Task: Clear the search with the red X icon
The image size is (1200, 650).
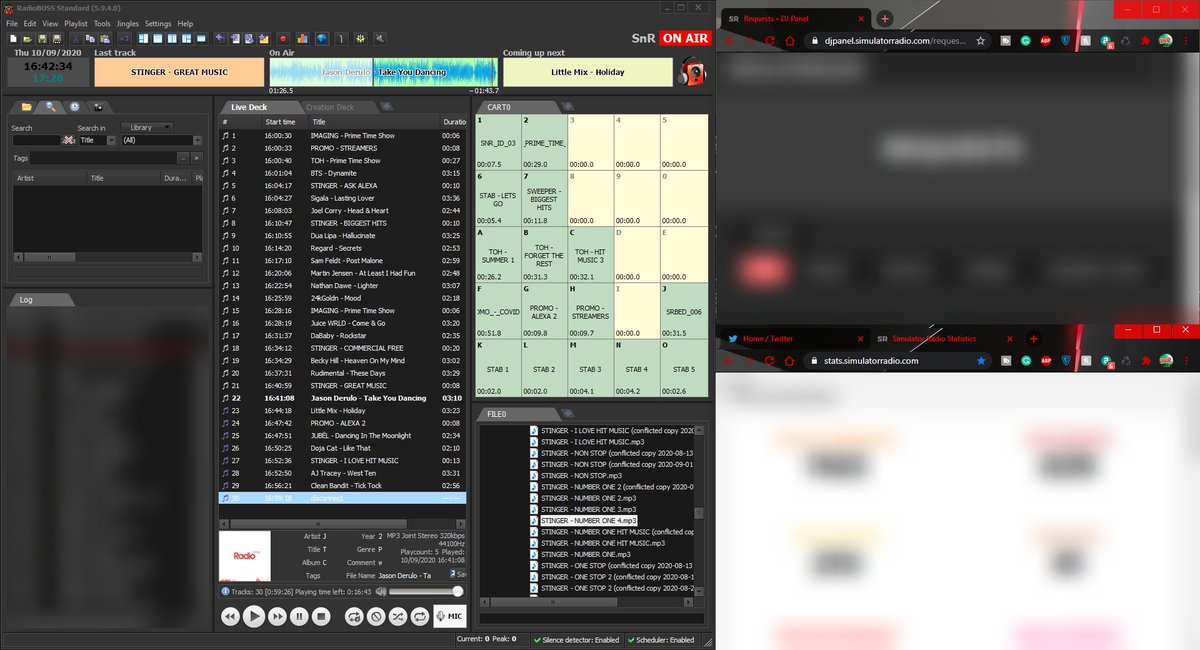Action: pyautogui.click(x=68, y=140)
